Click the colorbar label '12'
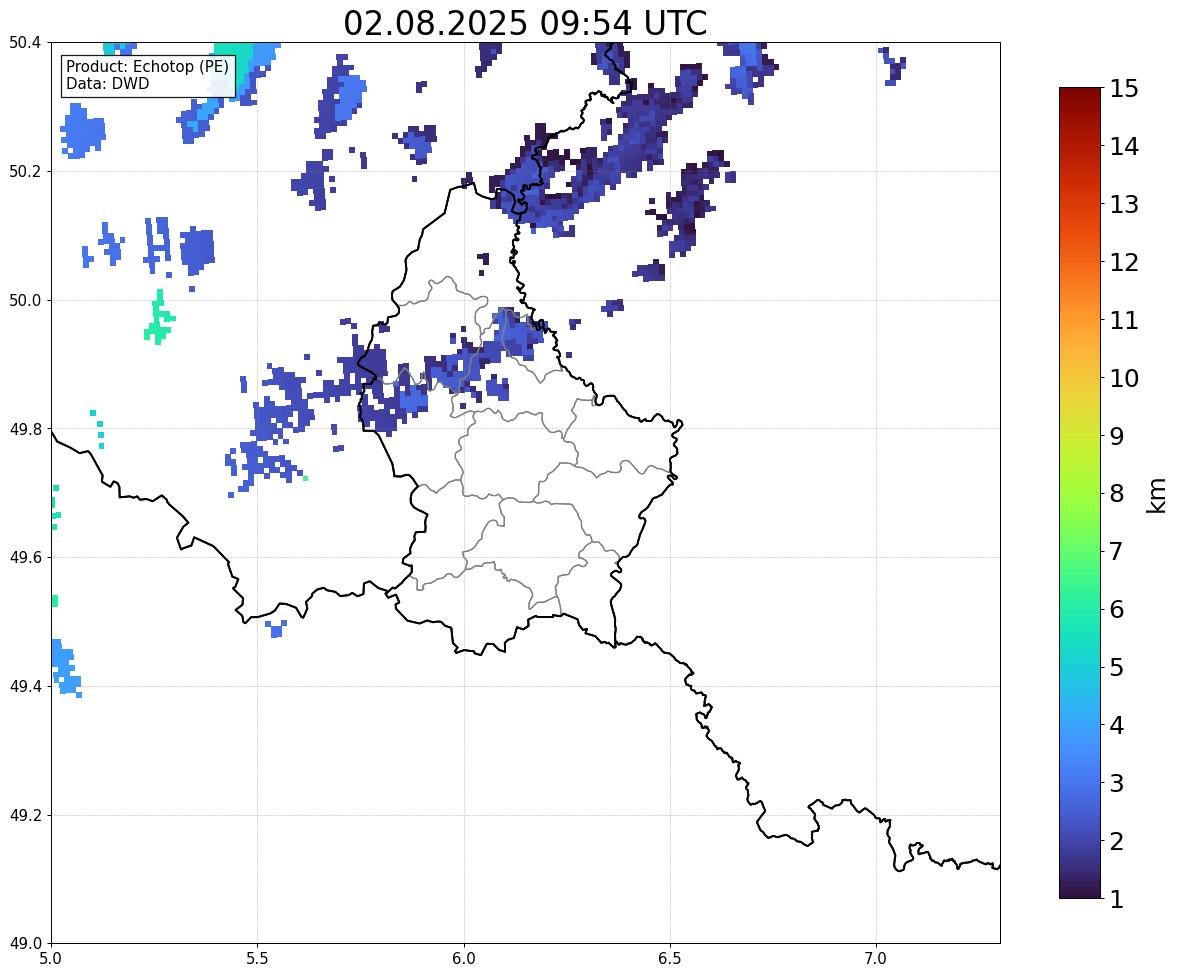 (1124, 262)
